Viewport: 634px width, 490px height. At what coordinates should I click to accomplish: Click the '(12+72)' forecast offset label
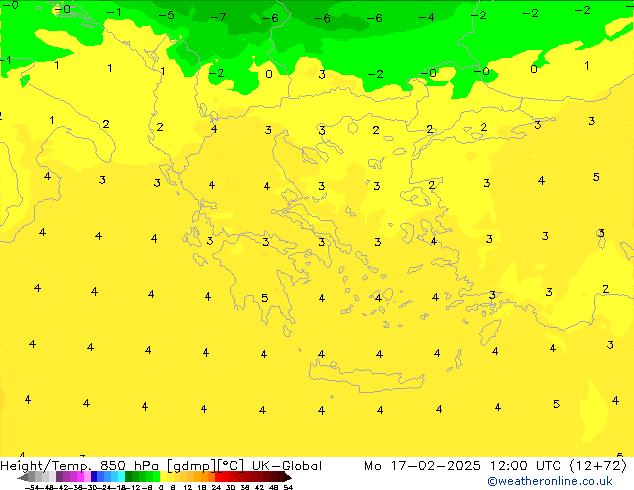pyautogui.click(x=598, y=466)
